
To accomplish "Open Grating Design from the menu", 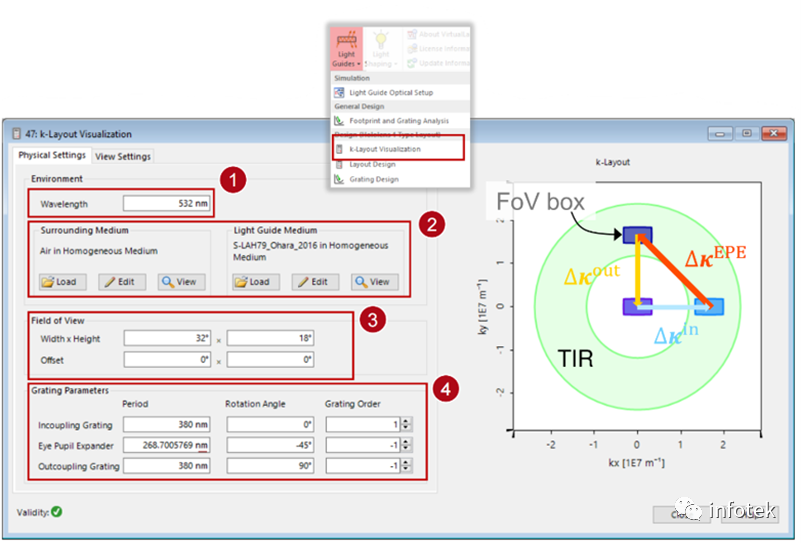I will (373, 179).
